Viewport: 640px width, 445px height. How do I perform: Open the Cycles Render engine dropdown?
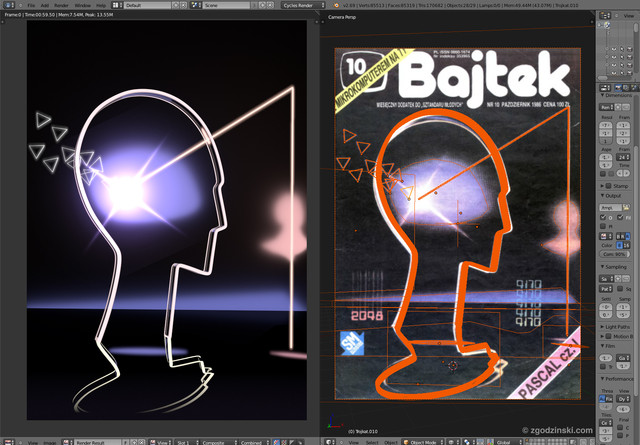(303, 5)
